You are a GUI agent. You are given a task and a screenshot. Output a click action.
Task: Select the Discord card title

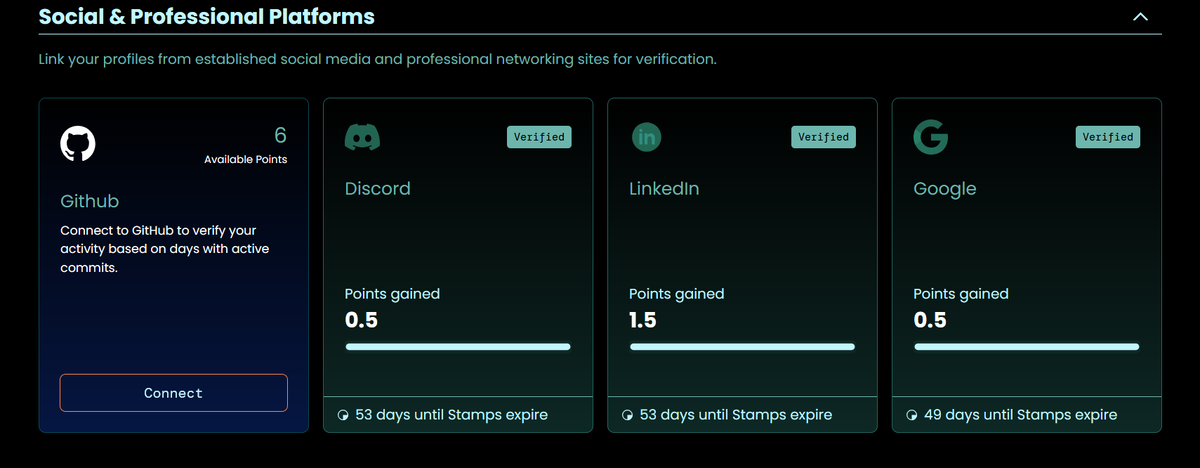click(x=377, y=189)
